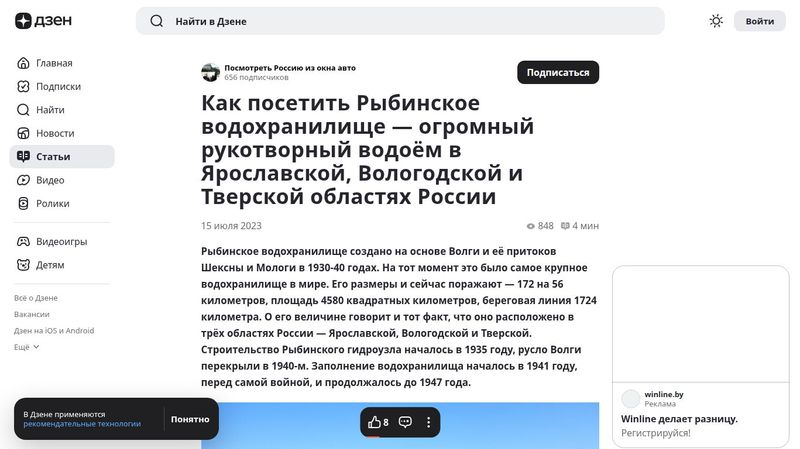The width and height of the screenshot is (800, 449).
Task: Open the Новости section
Action: [55, 133]
